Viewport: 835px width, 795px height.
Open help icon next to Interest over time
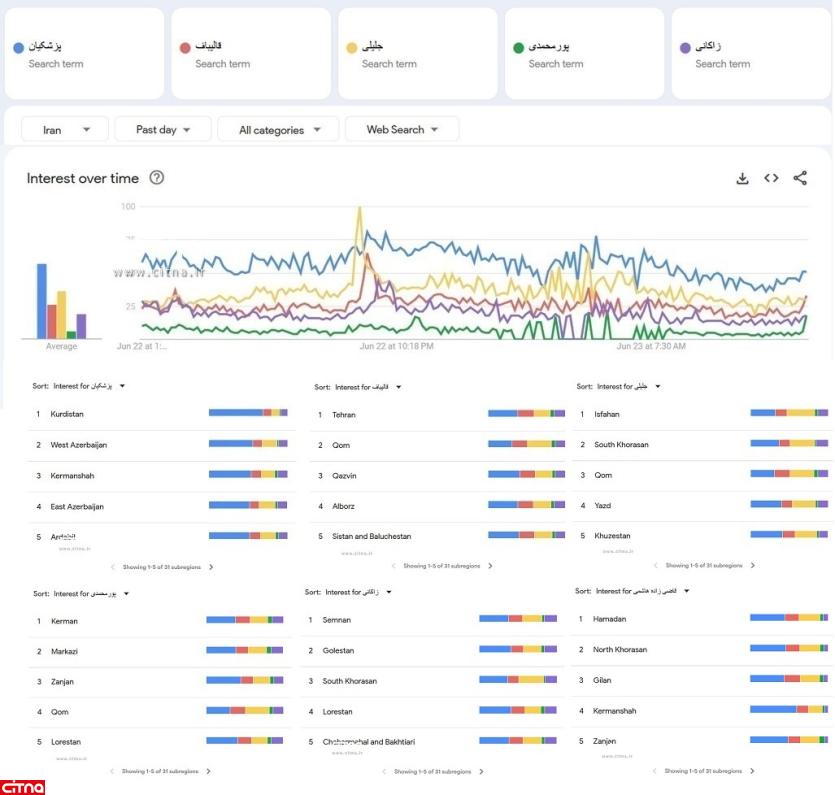coord(157,178)
